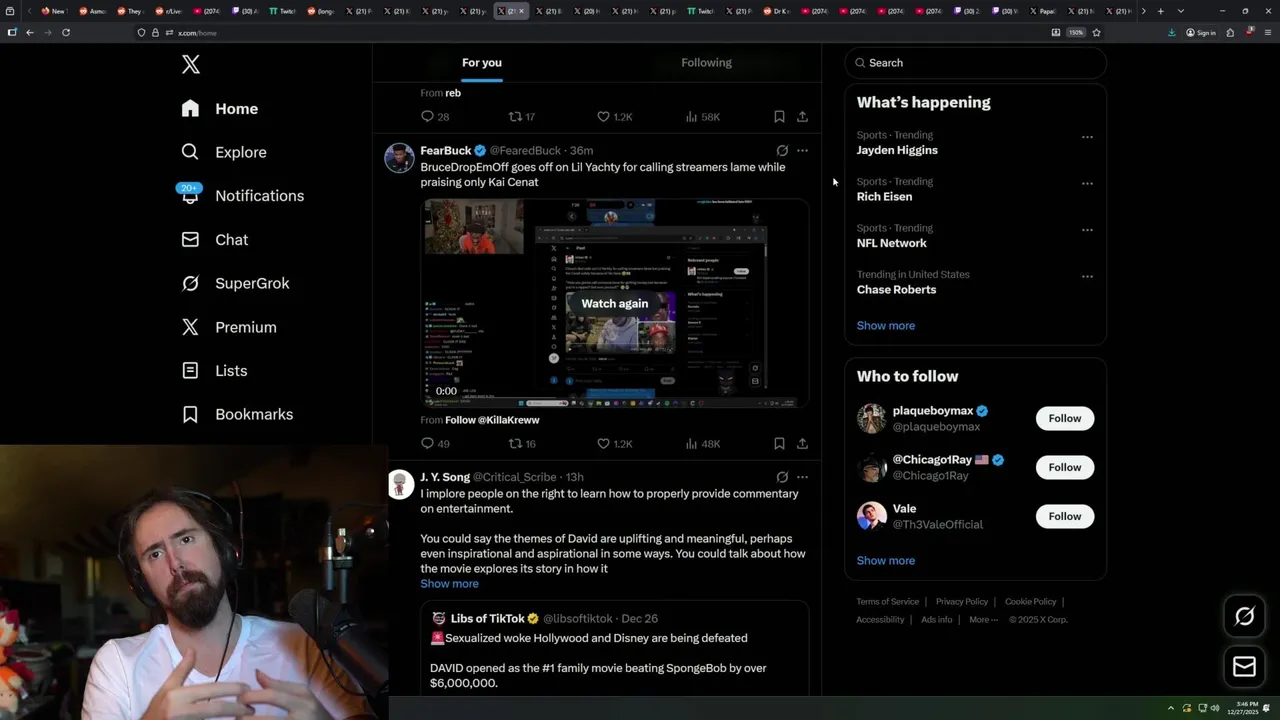Open Notifications in sidebar
This screenshot has height=720, width=1280.
[242, 196]
